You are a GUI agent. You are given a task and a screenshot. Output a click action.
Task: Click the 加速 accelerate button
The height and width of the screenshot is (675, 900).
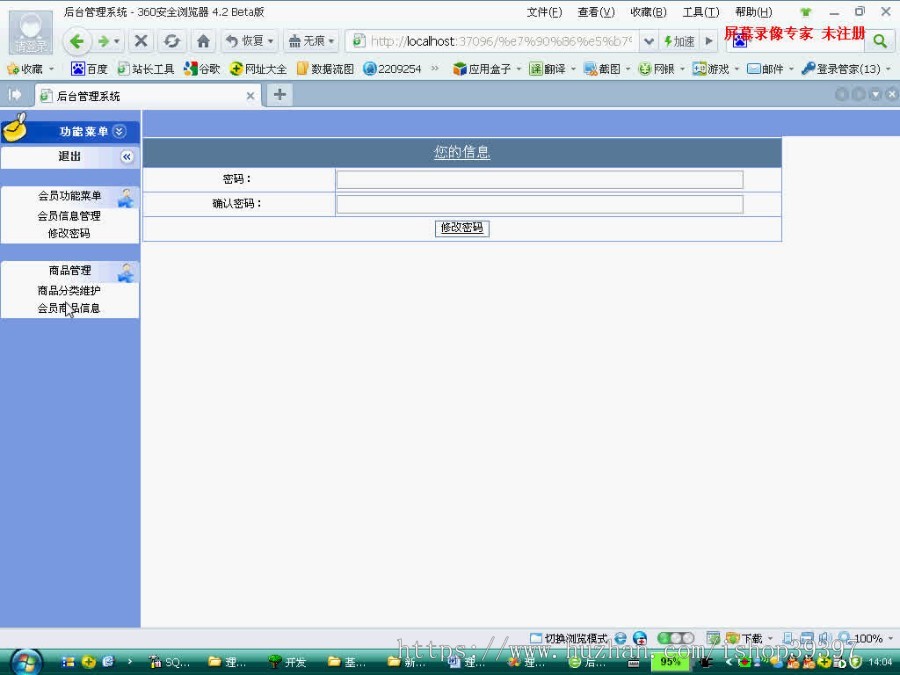[680, 41]
